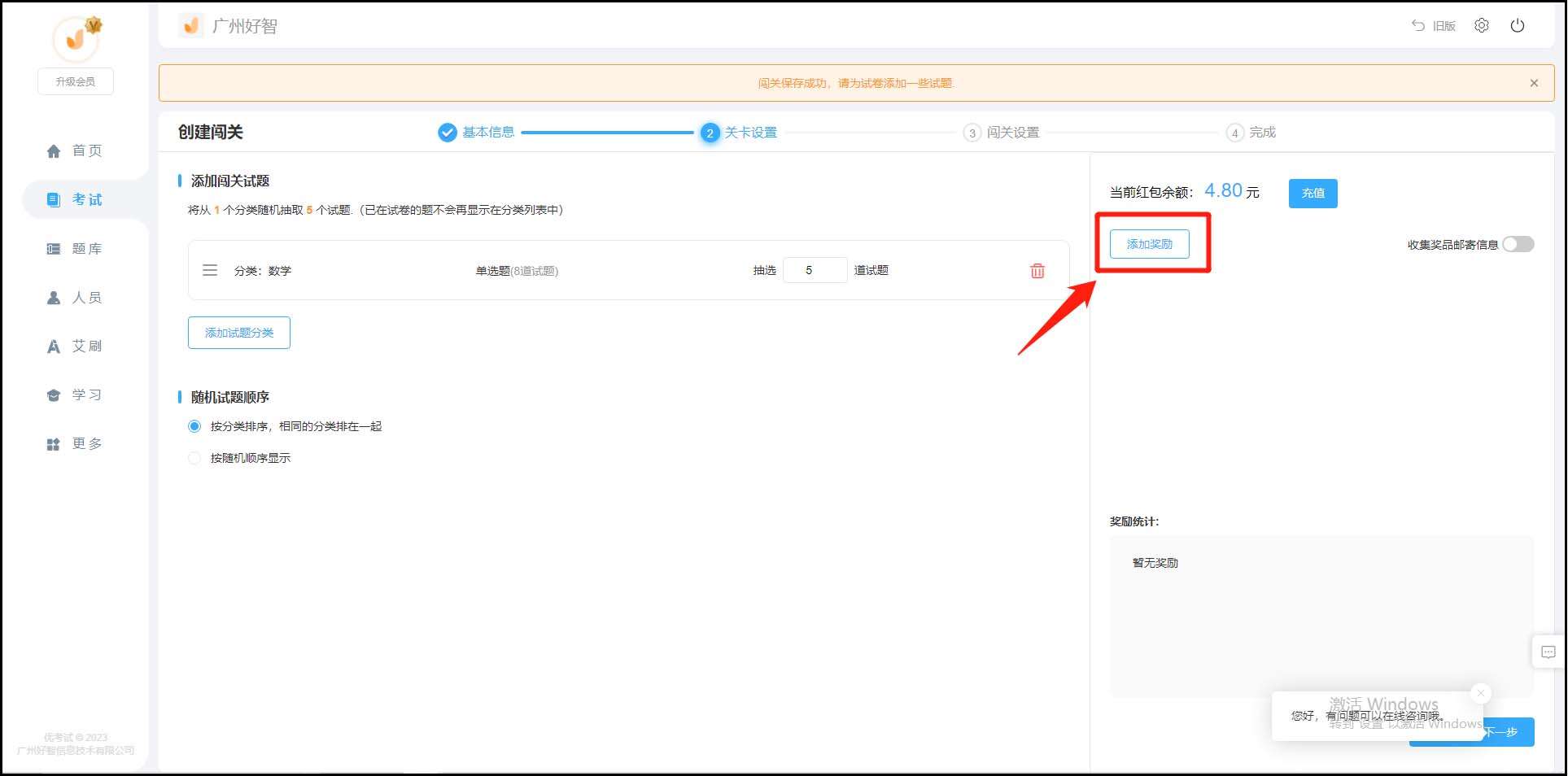Open 首页 in the sidebar
Viewport: 1568px width, 776px height.
coord(75,150)
